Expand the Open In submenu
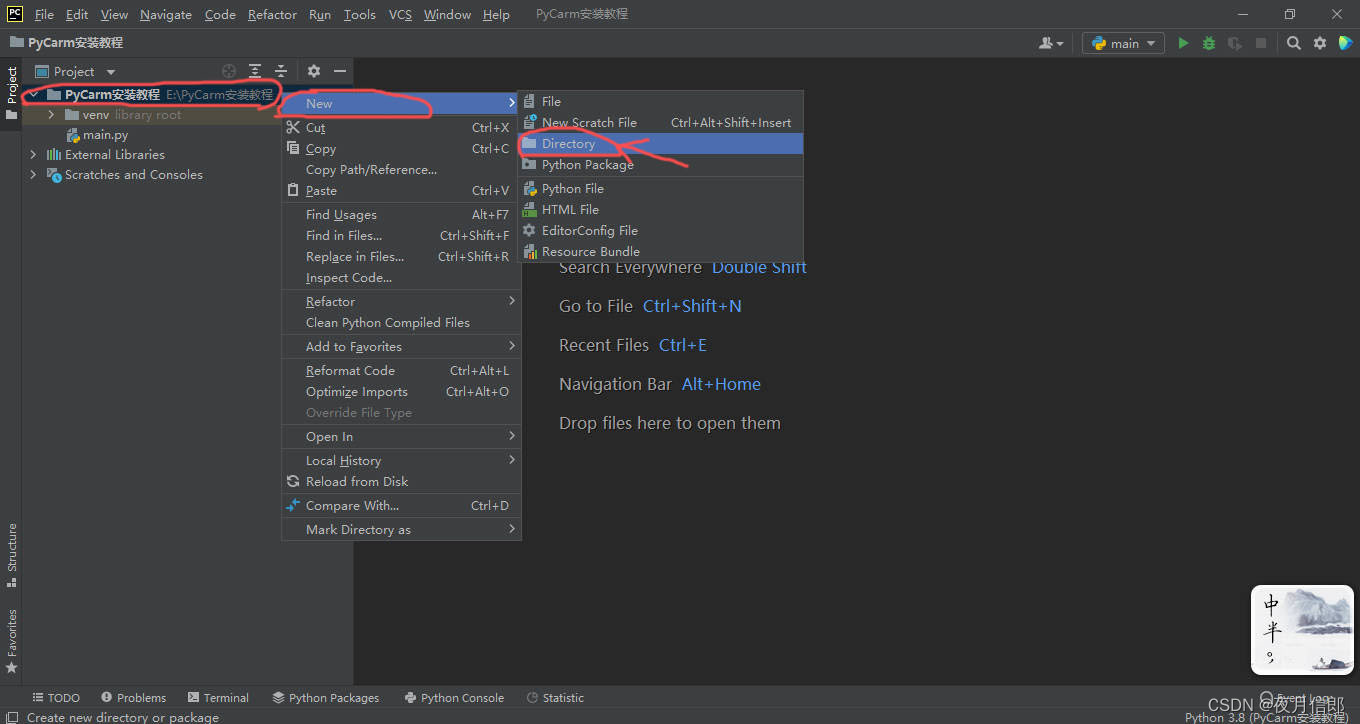The height and width of the screenshot is (724, 1360). (400, 437)
